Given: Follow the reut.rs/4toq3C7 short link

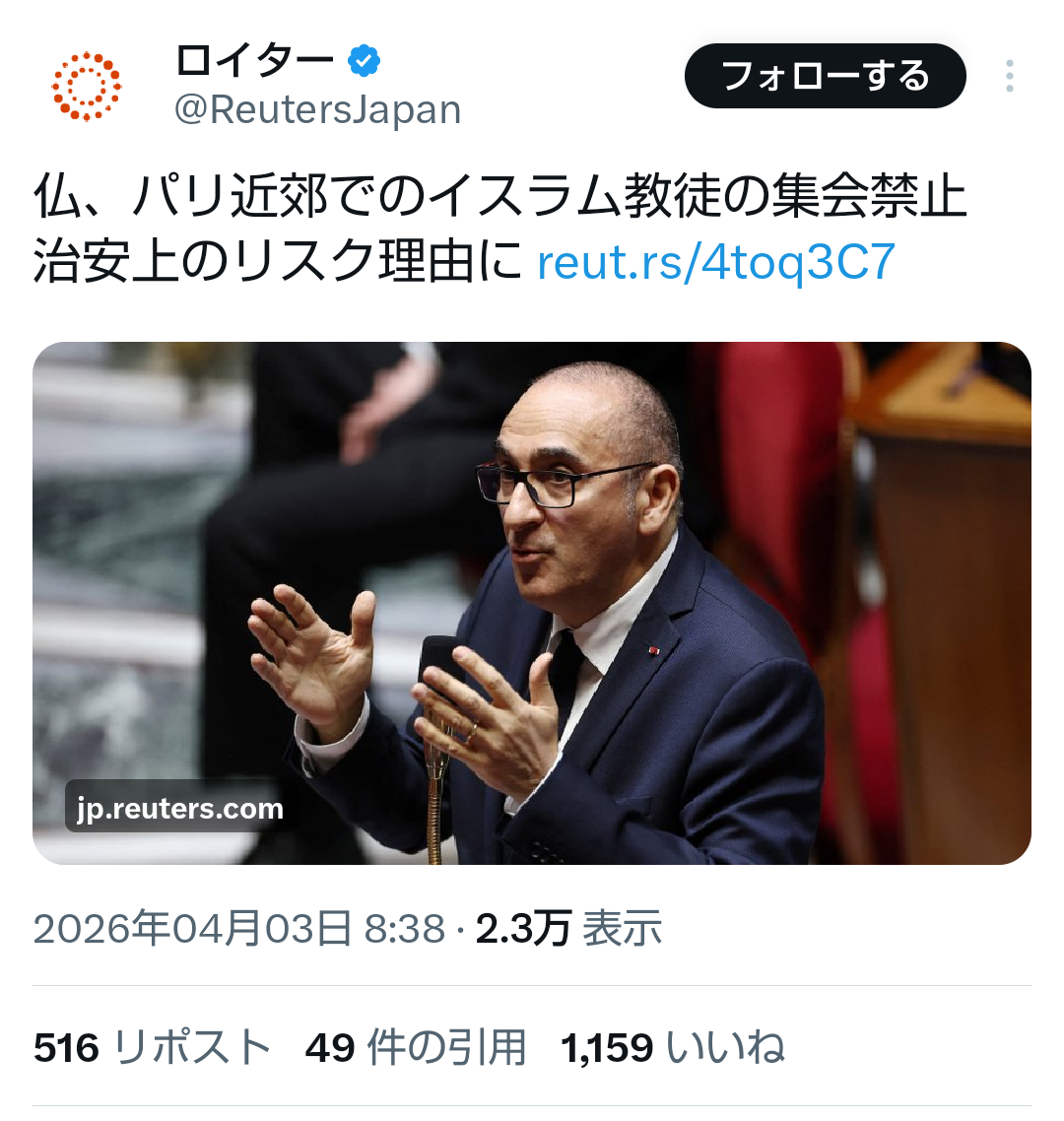Looking at the screenshot, I should click(x=716, y=262).
